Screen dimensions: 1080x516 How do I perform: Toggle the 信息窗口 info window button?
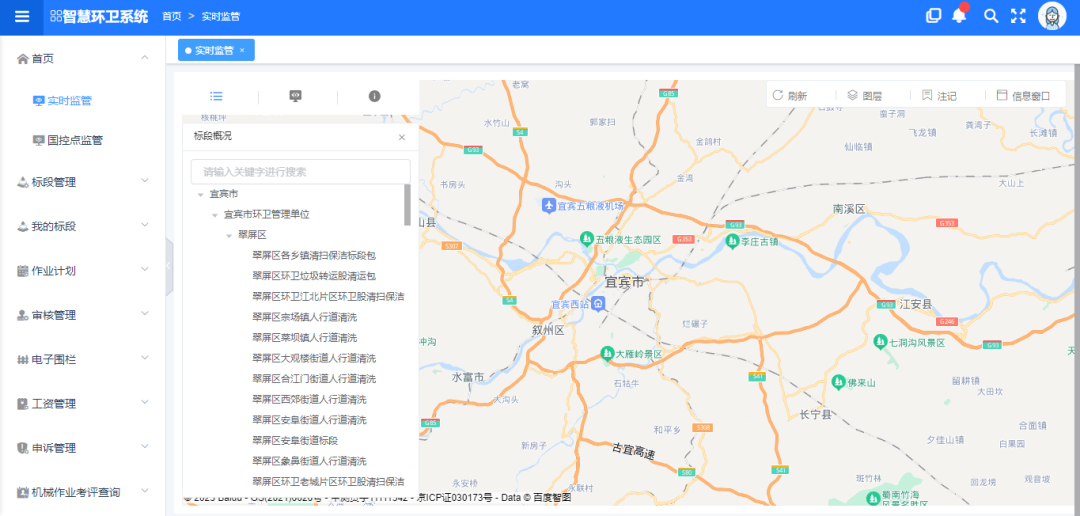click(1023, 96)
